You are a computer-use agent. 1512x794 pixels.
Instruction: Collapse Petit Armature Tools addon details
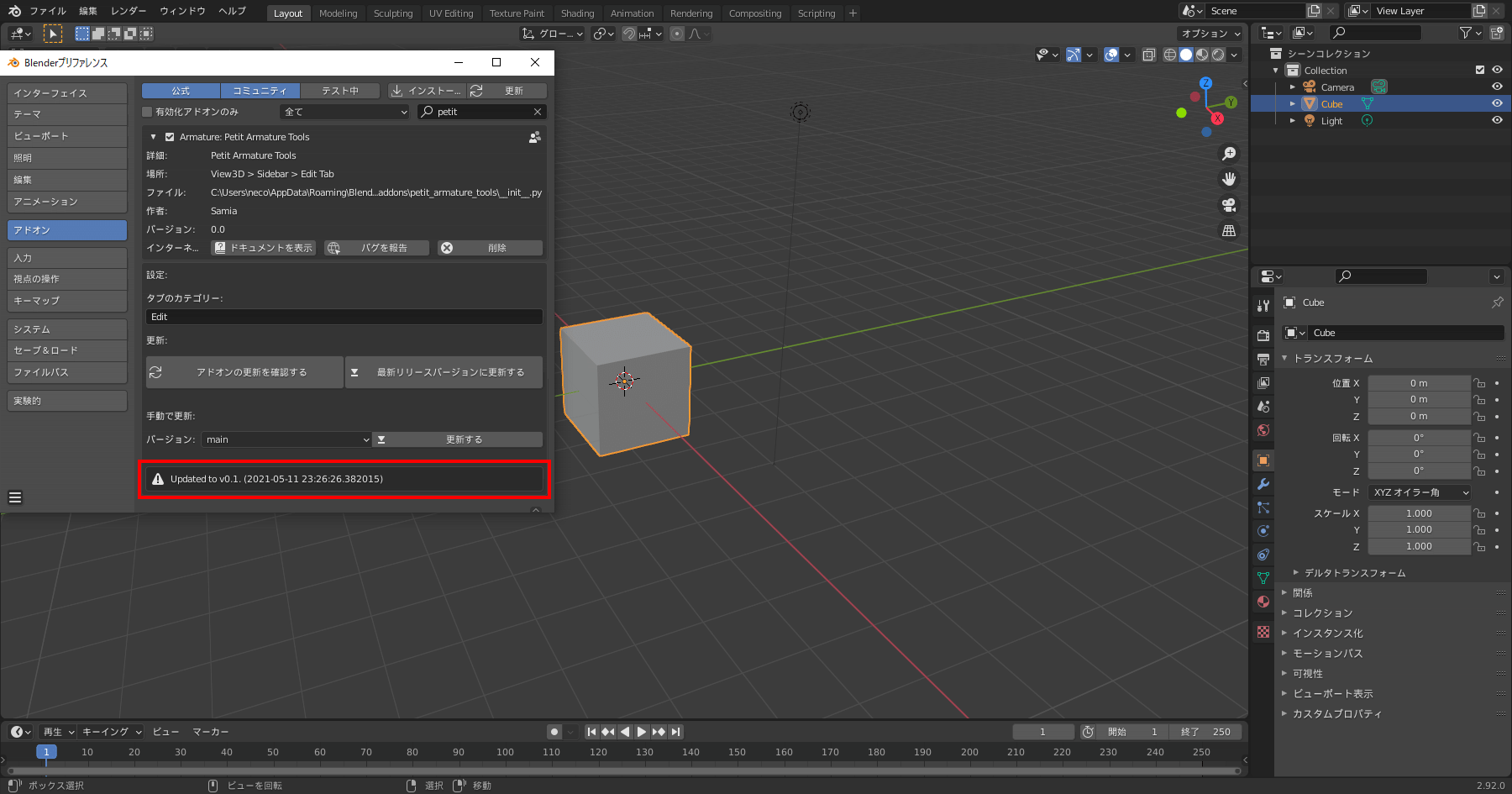point(154,137)
